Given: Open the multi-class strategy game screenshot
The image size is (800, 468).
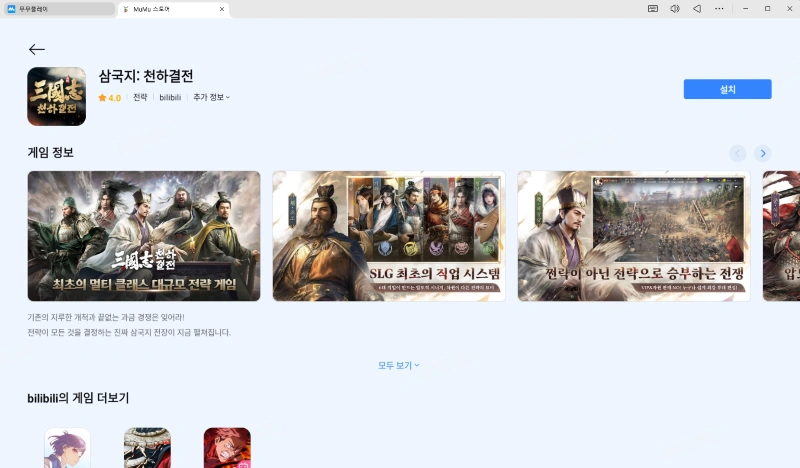Looking at the screenshot, I should tap(144, 236).
